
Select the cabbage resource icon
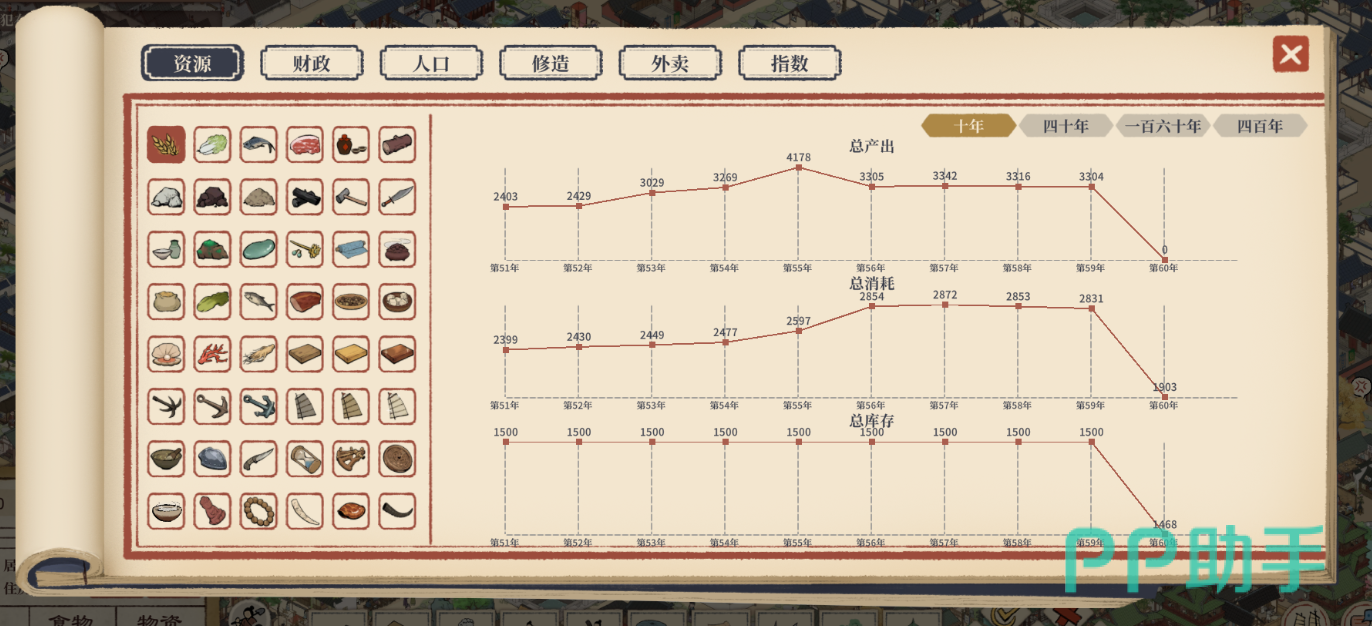212,145
